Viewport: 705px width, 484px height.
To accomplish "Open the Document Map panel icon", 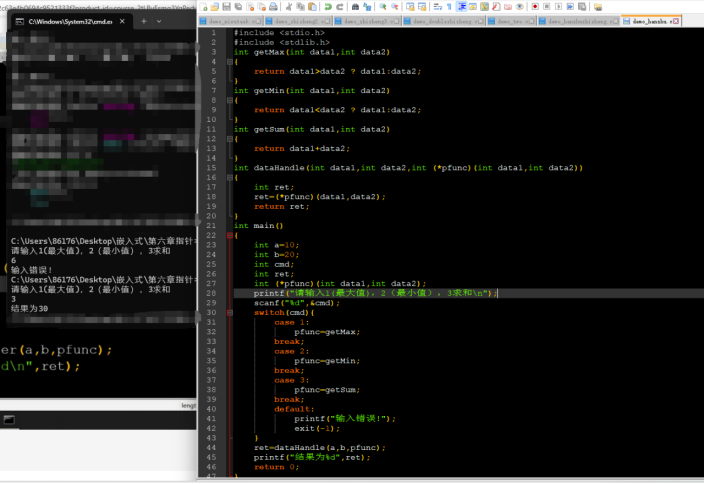I will pos(484,7).
